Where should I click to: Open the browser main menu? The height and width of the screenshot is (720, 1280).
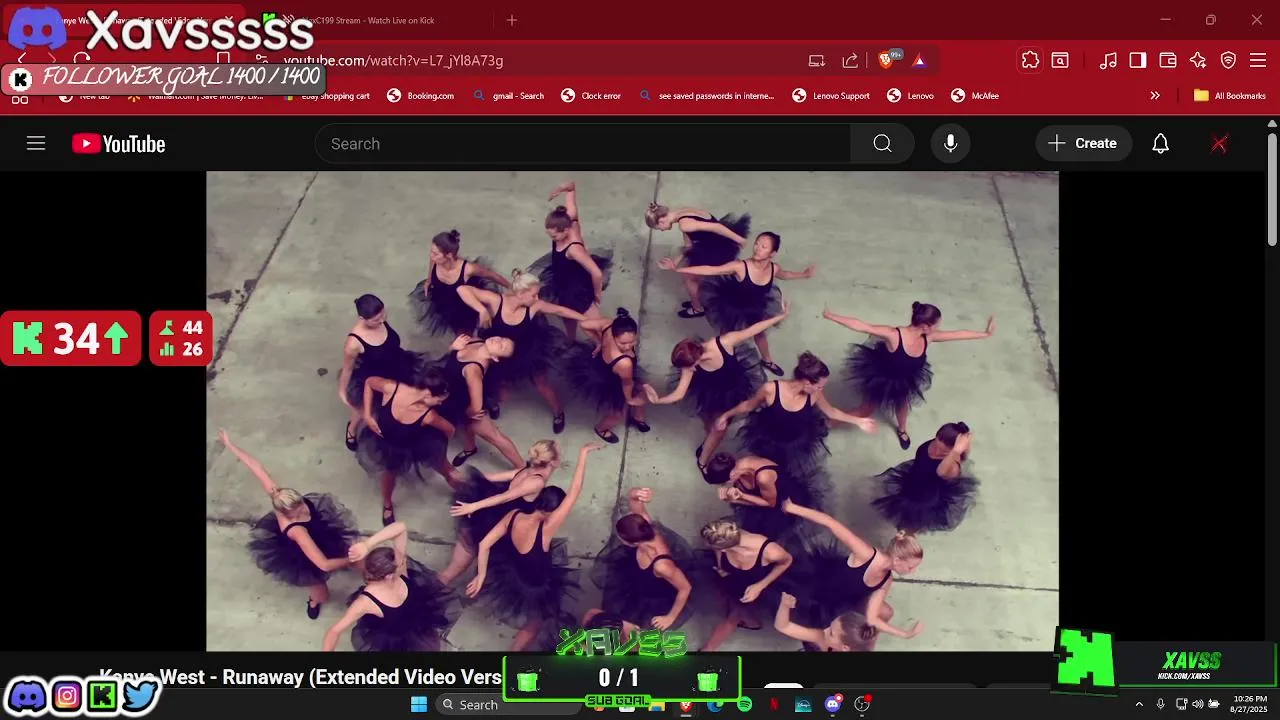coord(1258,60)
